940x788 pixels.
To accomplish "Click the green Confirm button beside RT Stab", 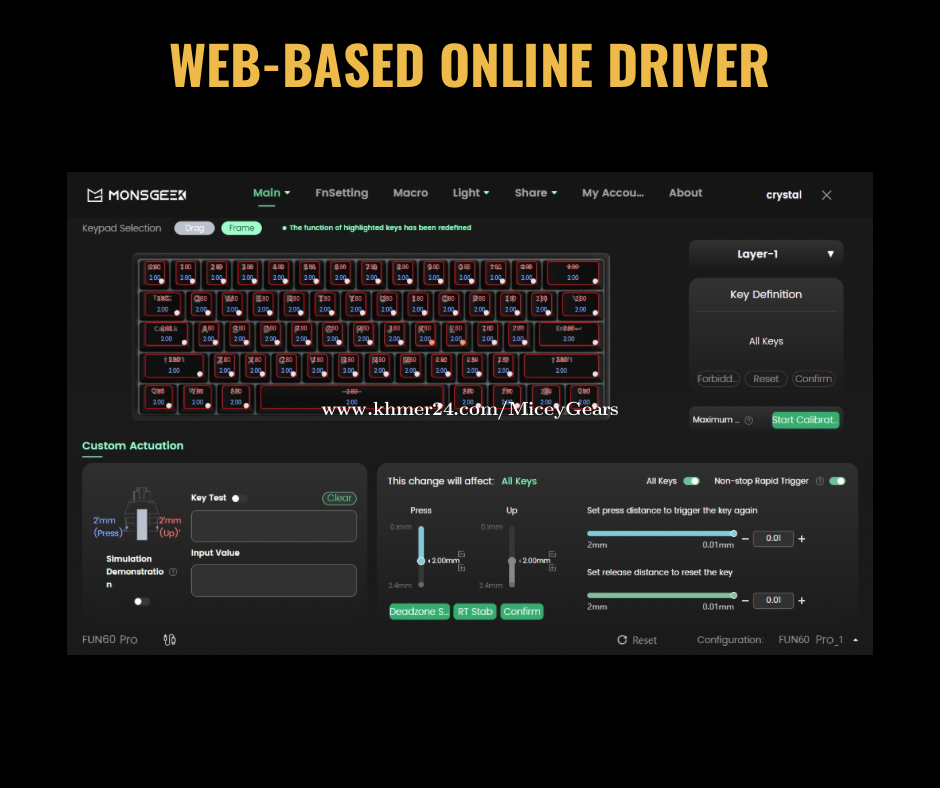I will pyautogui.click(x=522, y=612).
